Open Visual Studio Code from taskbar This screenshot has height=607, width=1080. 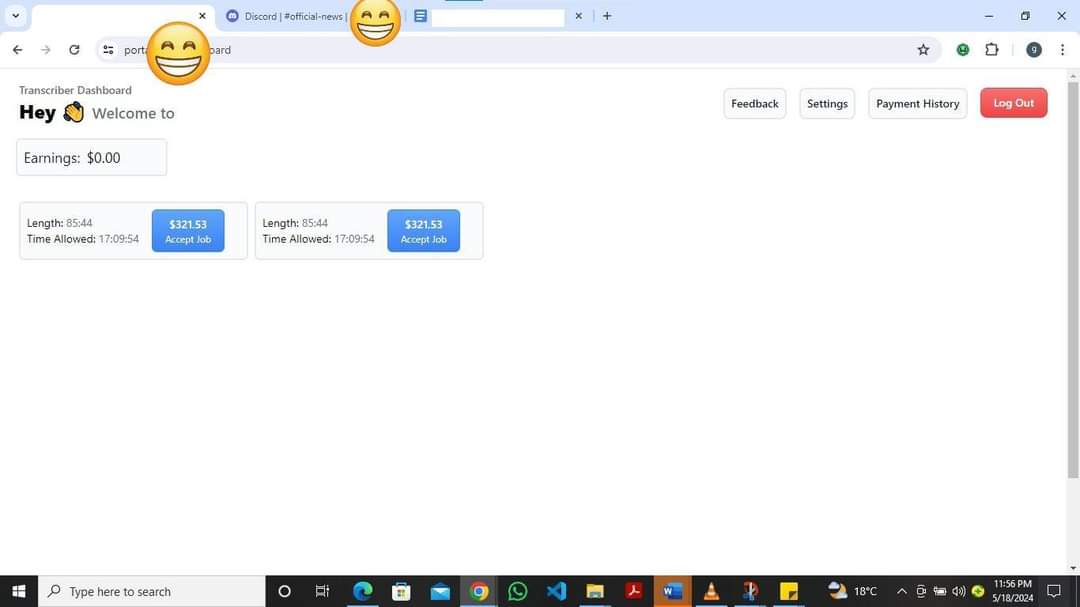click(x=556, y=591)
